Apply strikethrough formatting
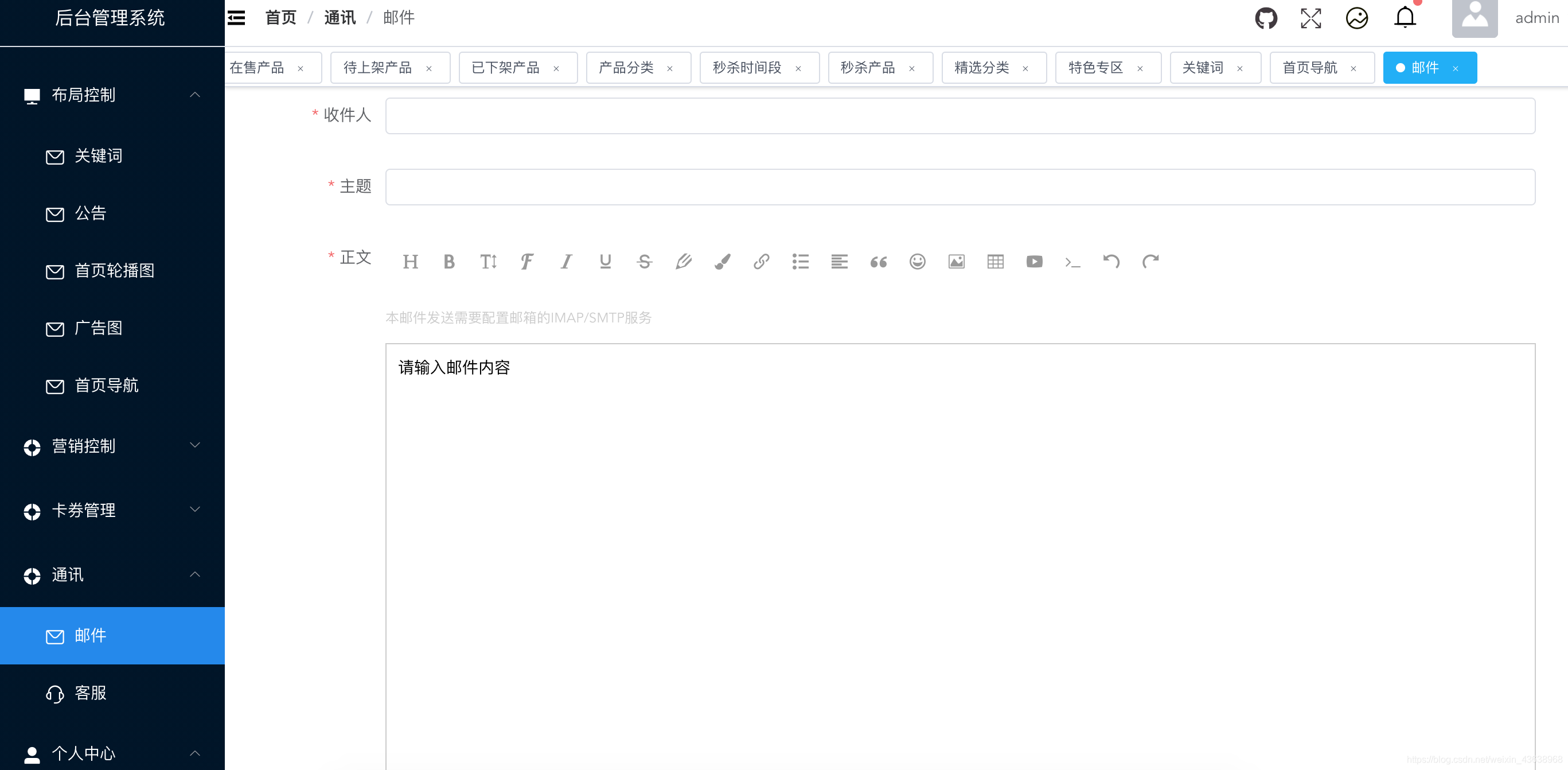Image resolution: width=1568 pixels, height=770 pixels. tap(644, 261)
